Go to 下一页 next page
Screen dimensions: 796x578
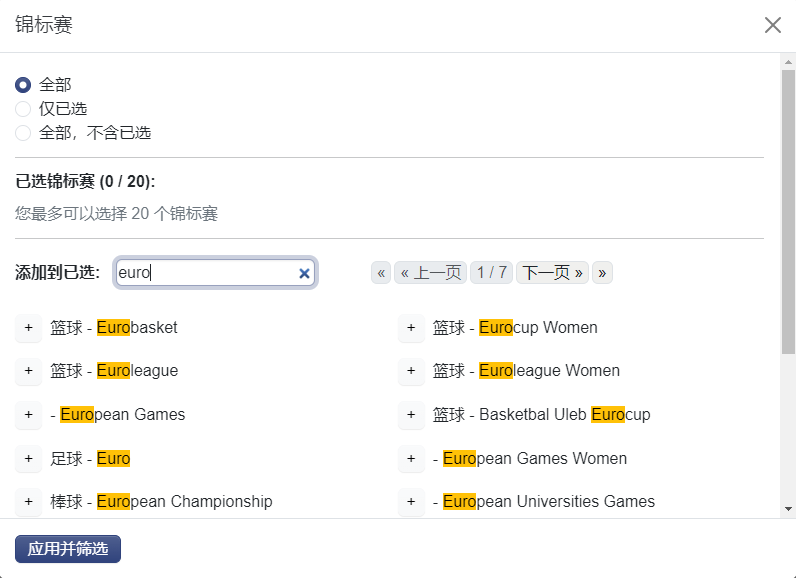[552, 273]
